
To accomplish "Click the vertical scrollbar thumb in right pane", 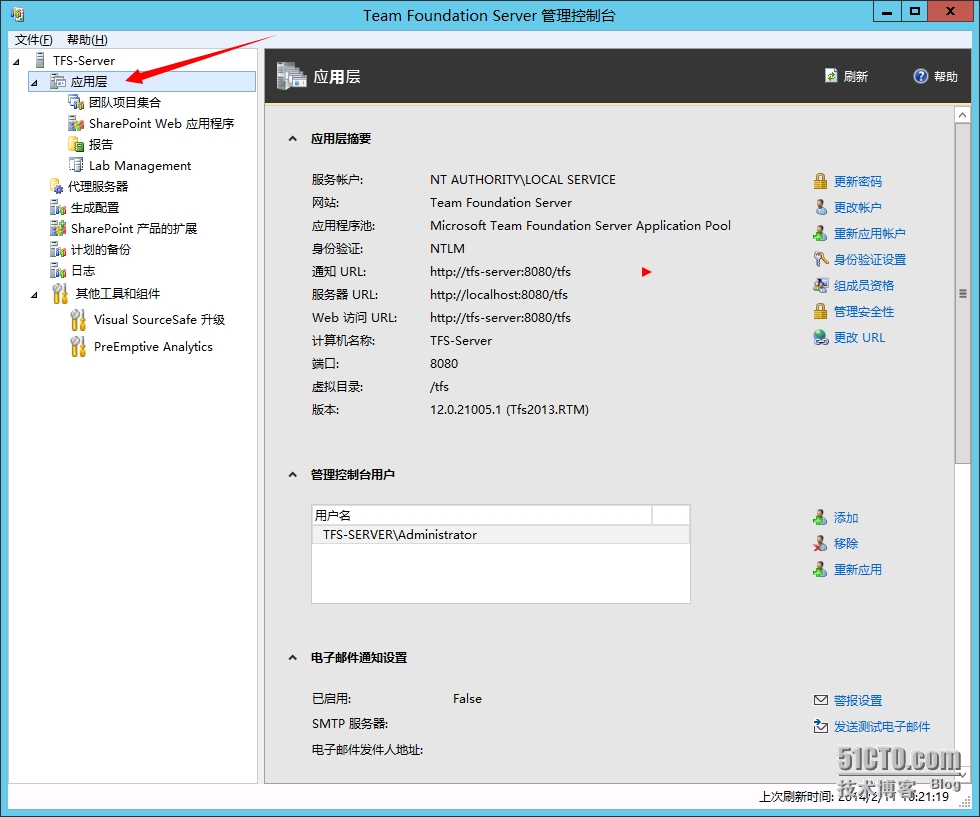I will tap(962, 293).
